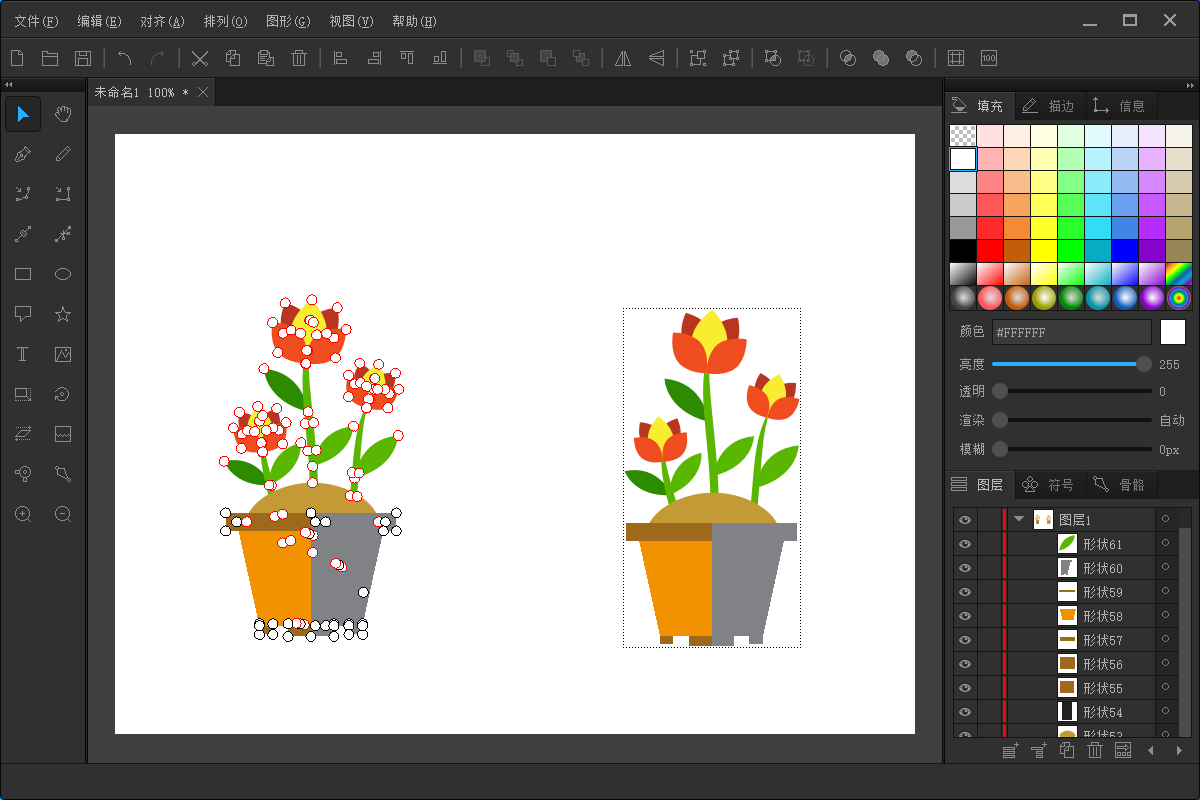The width and height of the screenshot is (1200, 800).
Task: Select the Pen tool
Action: tap(23, 154)
